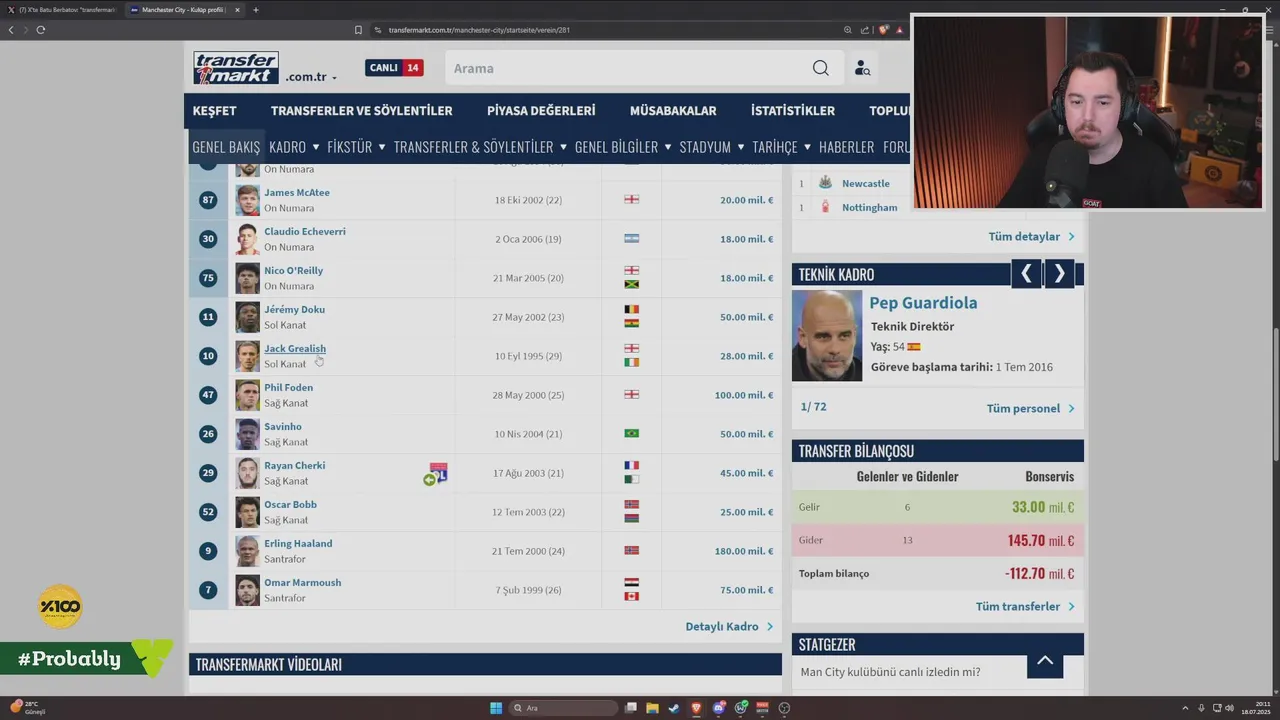The height and width of the screenshot is (720, 1280).
Task: Click the Jack Grealish link
Action: [x=295, y=348]
